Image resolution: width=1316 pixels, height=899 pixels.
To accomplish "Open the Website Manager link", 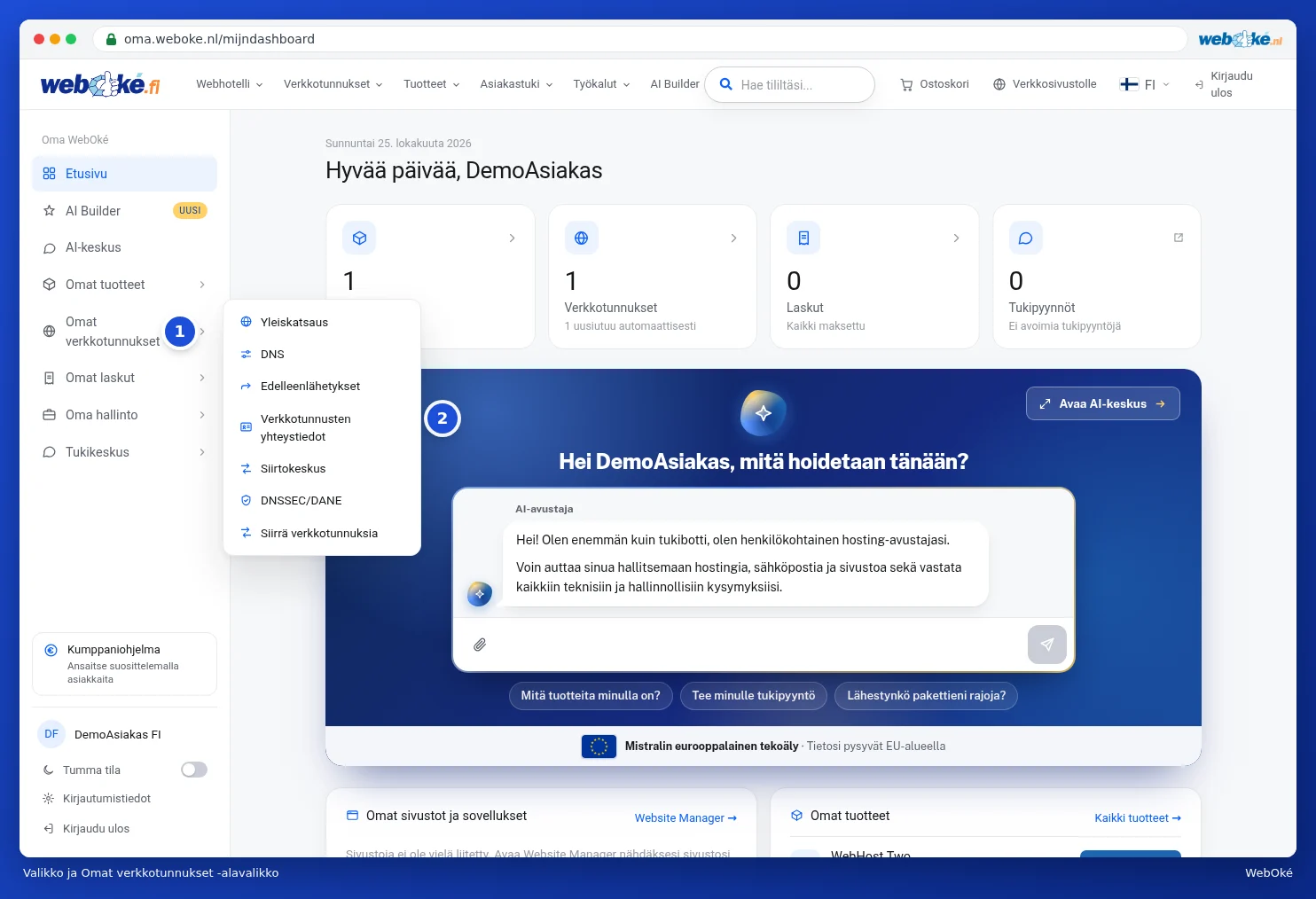I will (685, 818).
